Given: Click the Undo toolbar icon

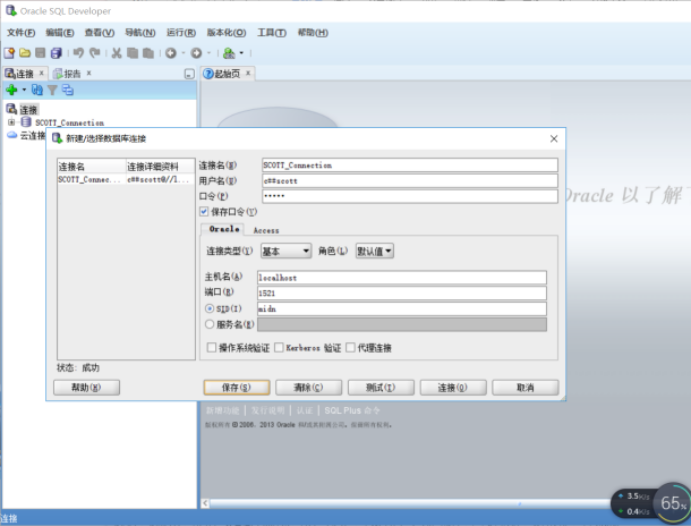Looking at the screenshot, I should click(78, 53).
